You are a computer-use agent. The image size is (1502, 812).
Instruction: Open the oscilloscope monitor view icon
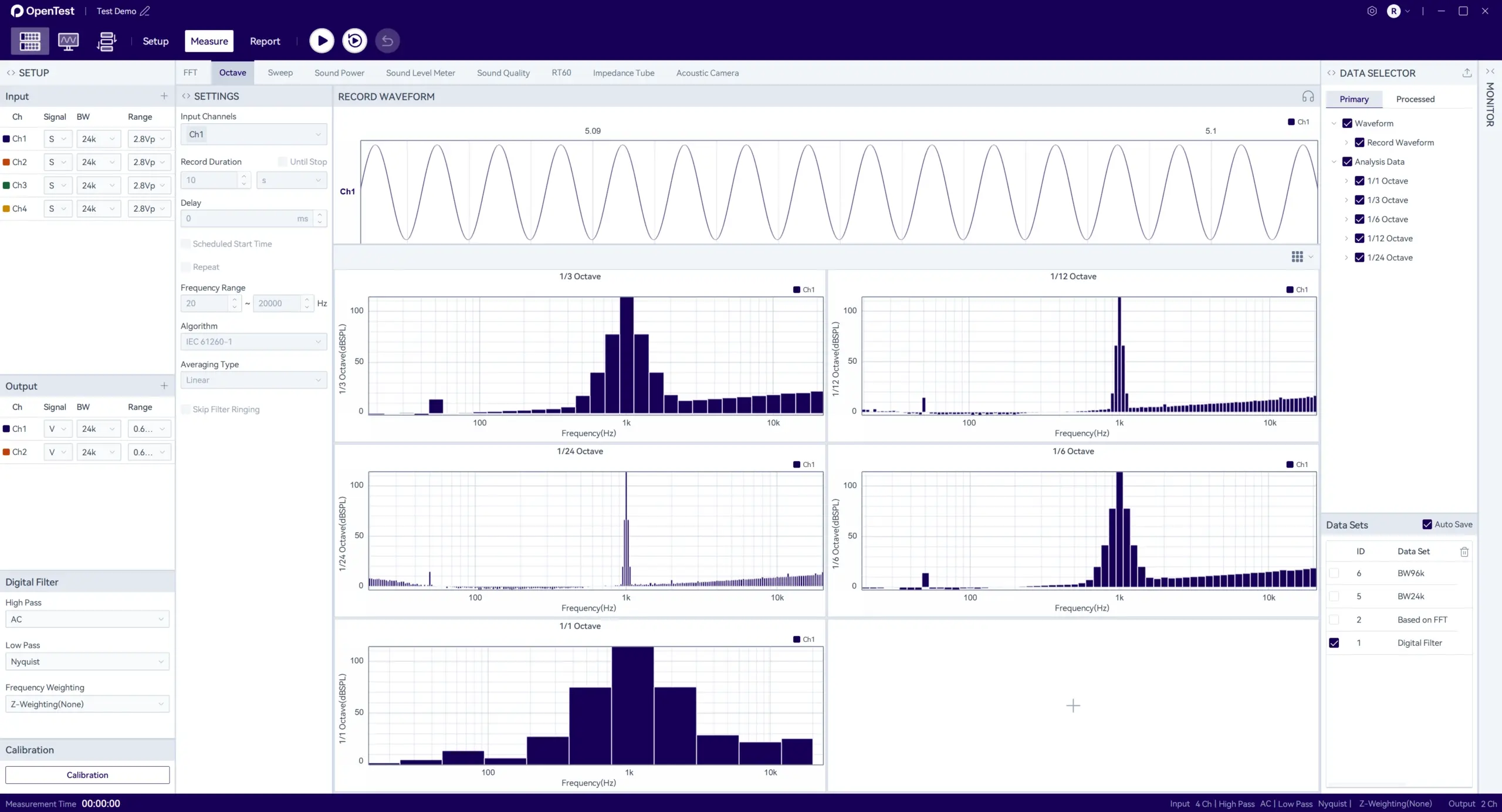[68, 41]
